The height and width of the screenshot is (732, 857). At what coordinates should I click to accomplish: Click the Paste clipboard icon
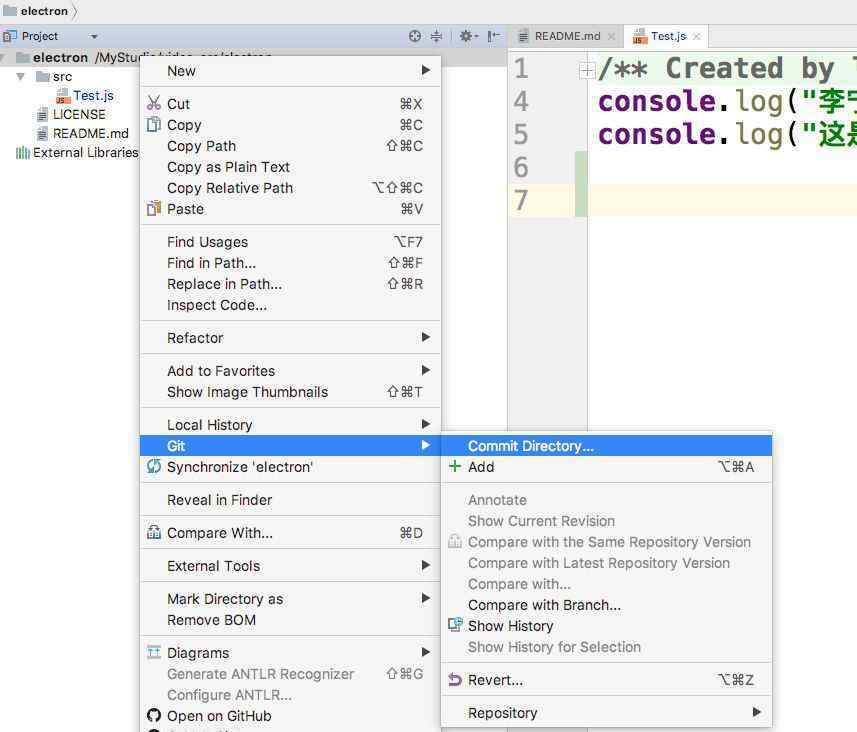154,209
